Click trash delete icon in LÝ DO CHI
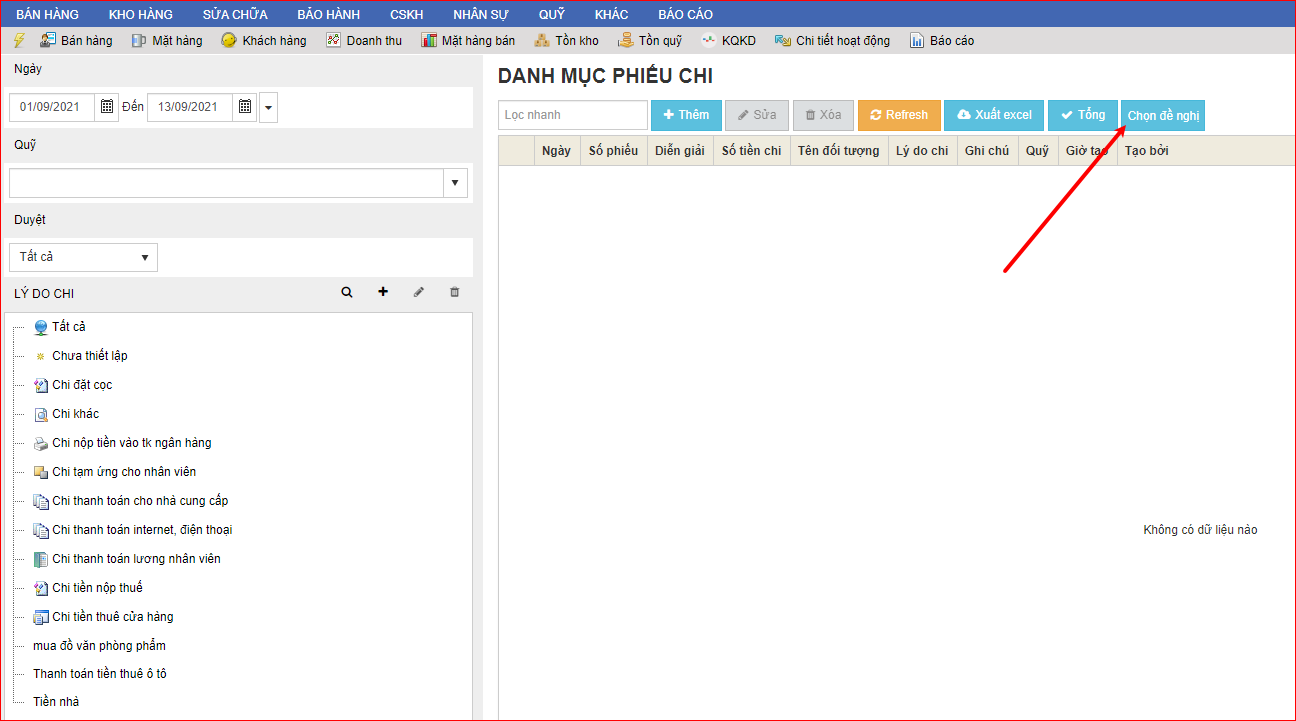Screen dimensions: 1296x721 [455, 292]
